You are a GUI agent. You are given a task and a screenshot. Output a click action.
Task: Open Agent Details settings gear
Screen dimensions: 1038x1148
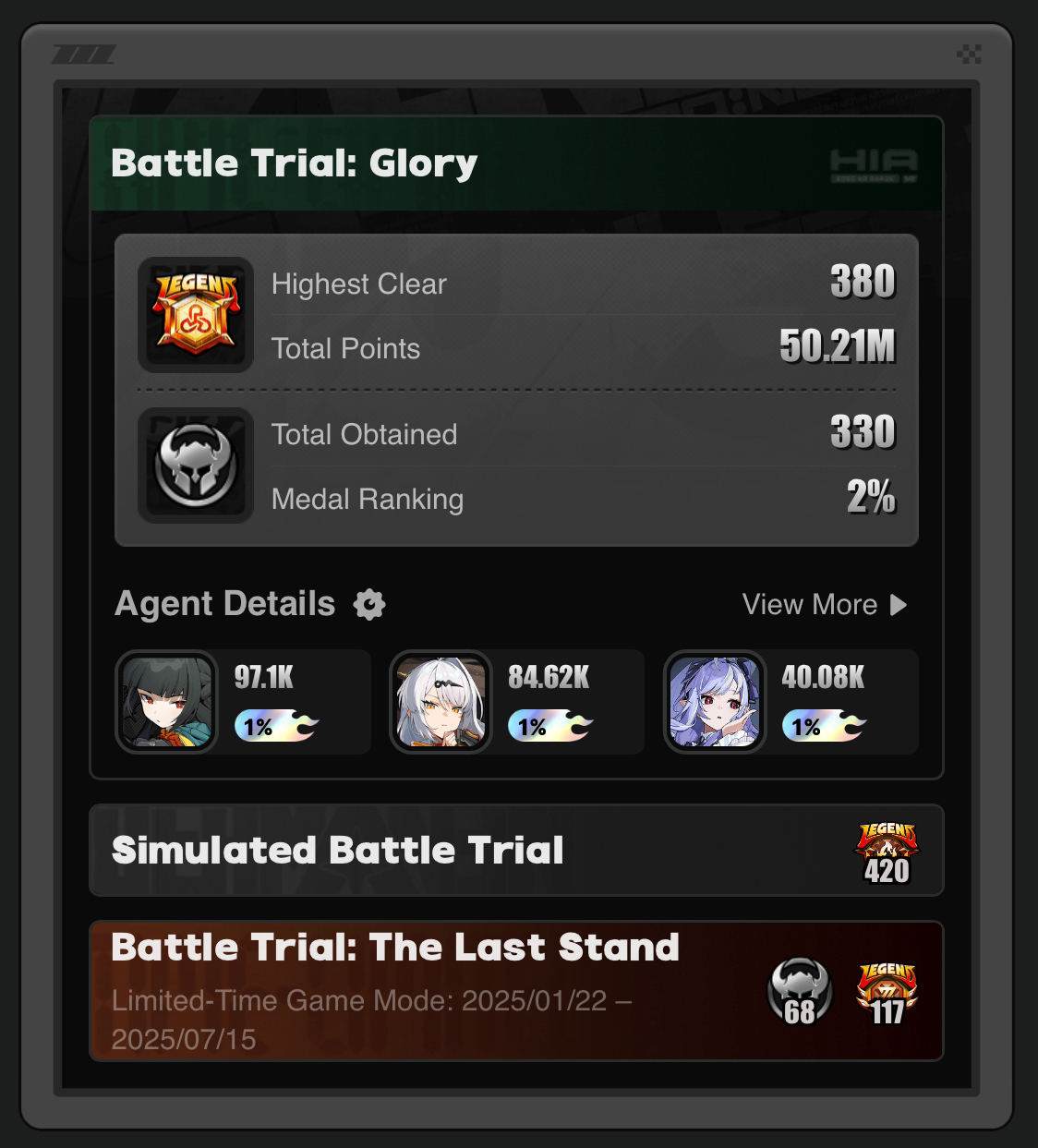pyautogui.click(x=369, y=604)
